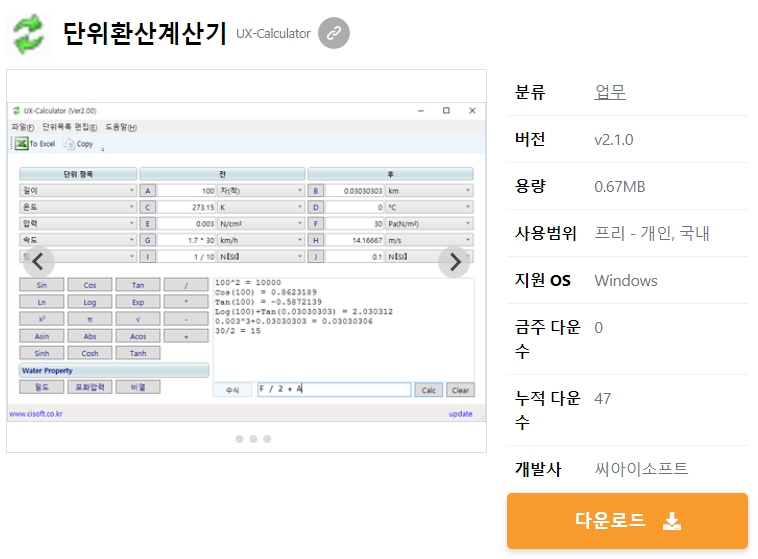Click the Sin function button
The height and width of the screenshot is (559, 758).
click(x=42, y=285)
